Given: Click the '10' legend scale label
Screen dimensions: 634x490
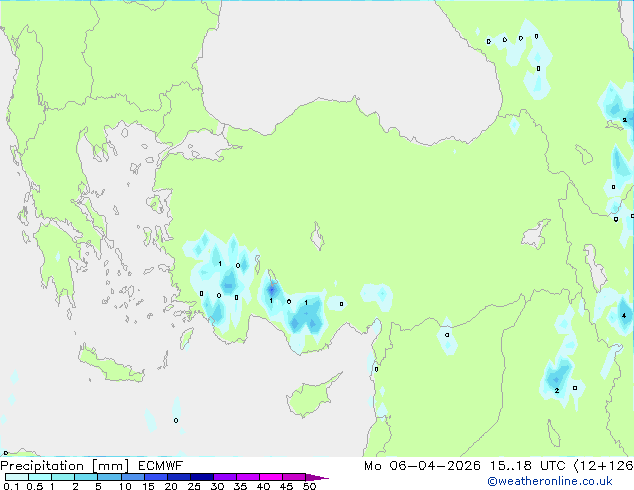Looking at the screenshot, I should click(125, 486).
